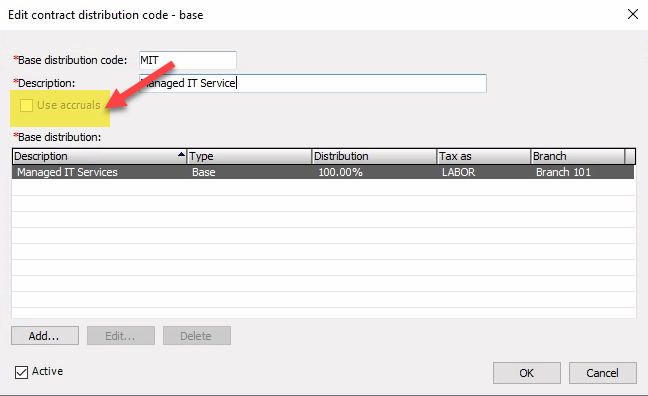Sort by Type column header
The height and width of the screenshot is (396, 648).
(249, 156)
